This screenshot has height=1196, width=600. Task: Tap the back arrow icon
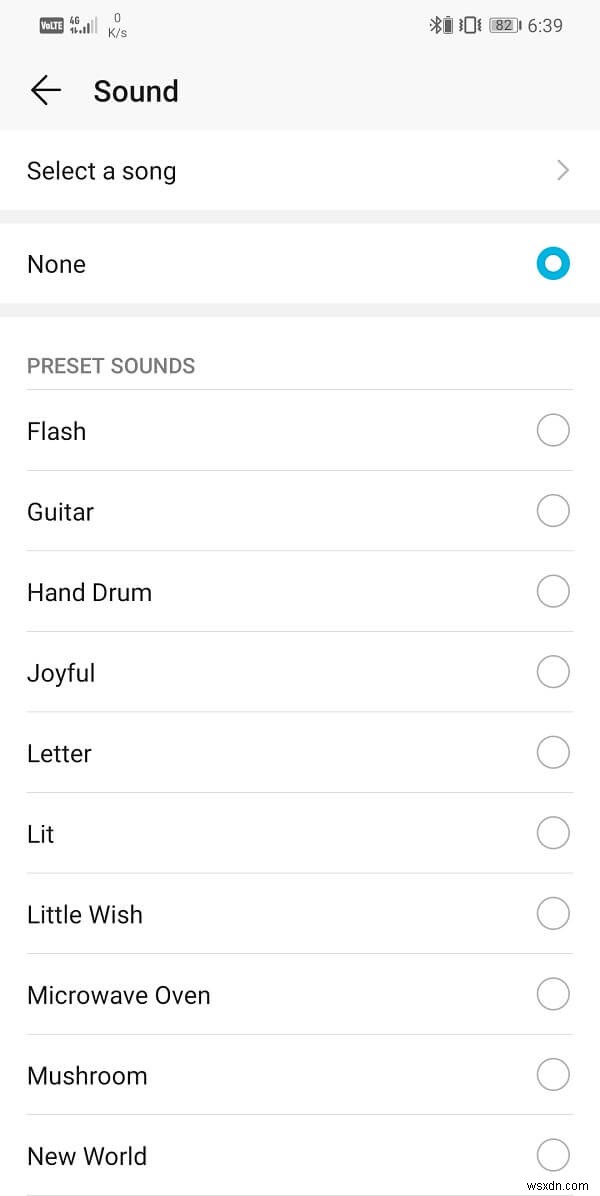46,91
